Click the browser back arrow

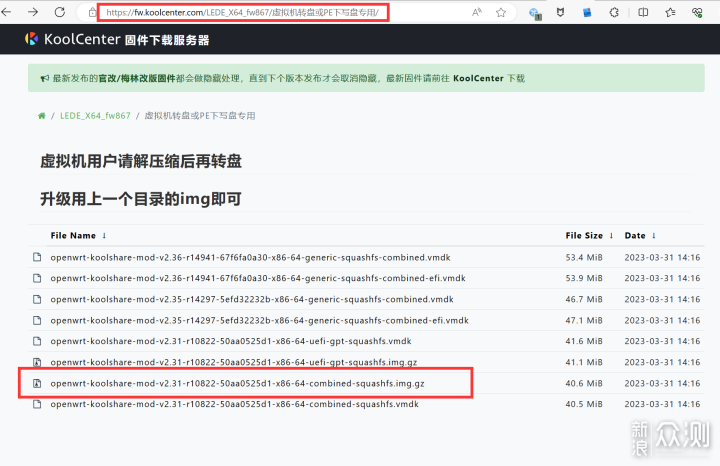pyautogui.click(x=11, y=13)
